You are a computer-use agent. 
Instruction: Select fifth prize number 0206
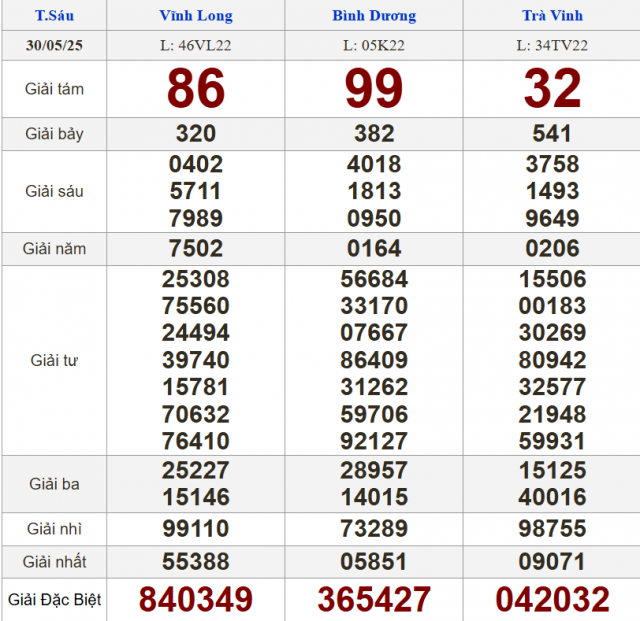coord(552,248)
